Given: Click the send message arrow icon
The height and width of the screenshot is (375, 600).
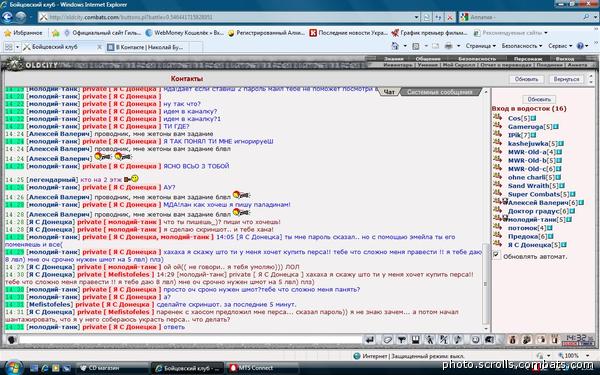Looking at the screenshot, I should 370,339.
